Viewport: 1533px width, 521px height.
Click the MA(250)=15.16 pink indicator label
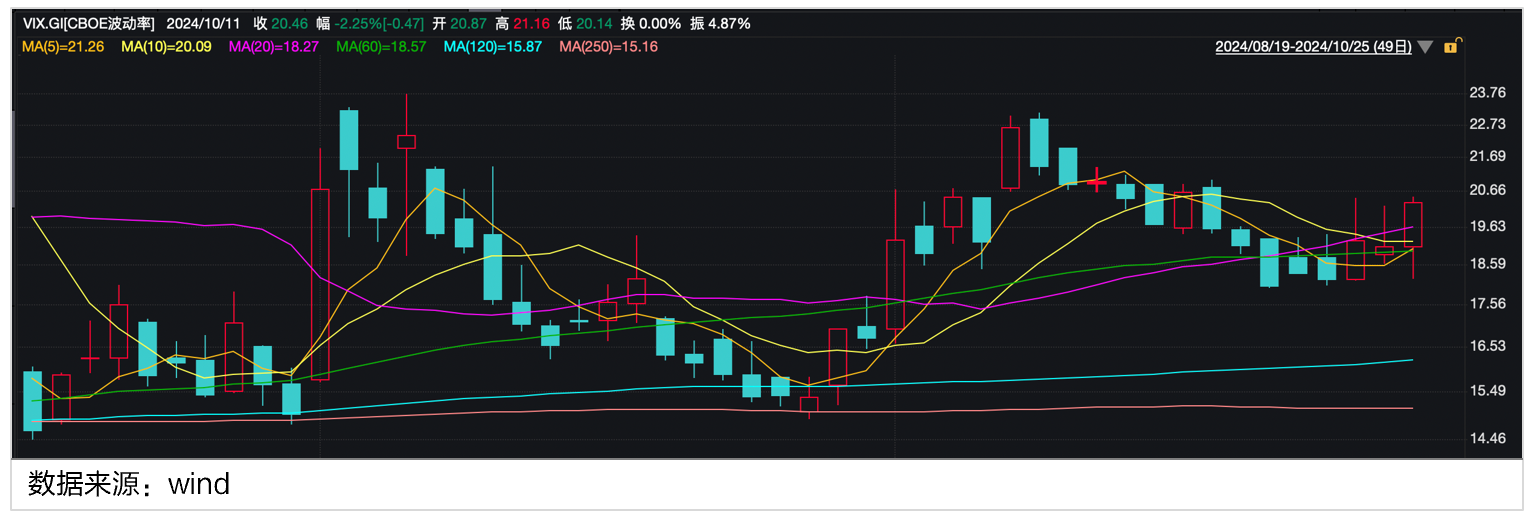coord(608,46)
